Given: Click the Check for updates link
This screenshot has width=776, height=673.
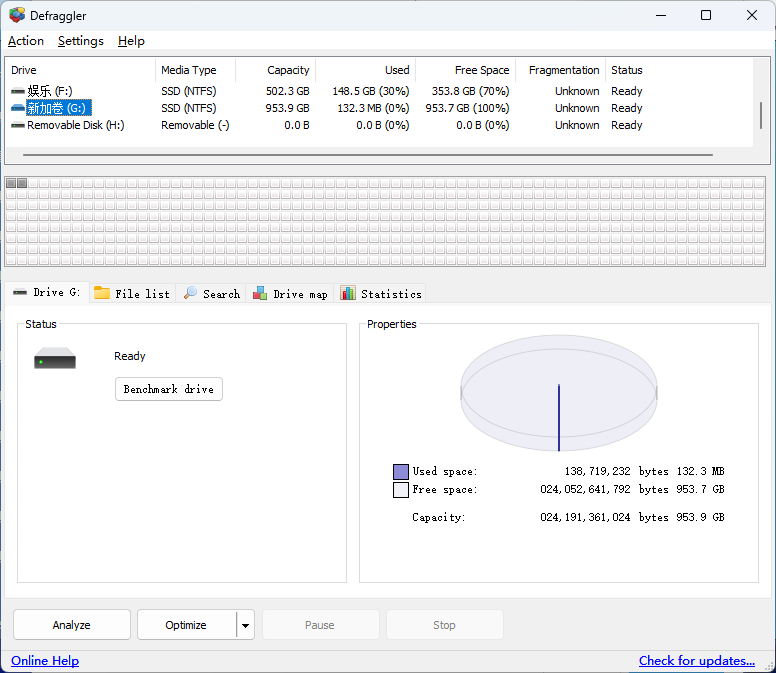Looking at the screenshot, I should click(697, 661).
